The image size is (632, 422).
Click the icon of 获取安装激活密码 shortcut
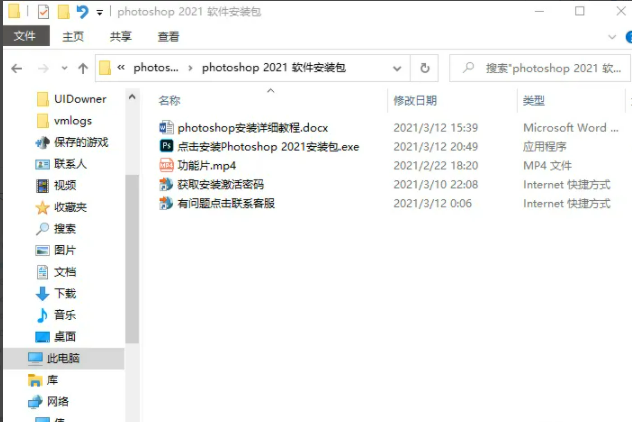166,184
